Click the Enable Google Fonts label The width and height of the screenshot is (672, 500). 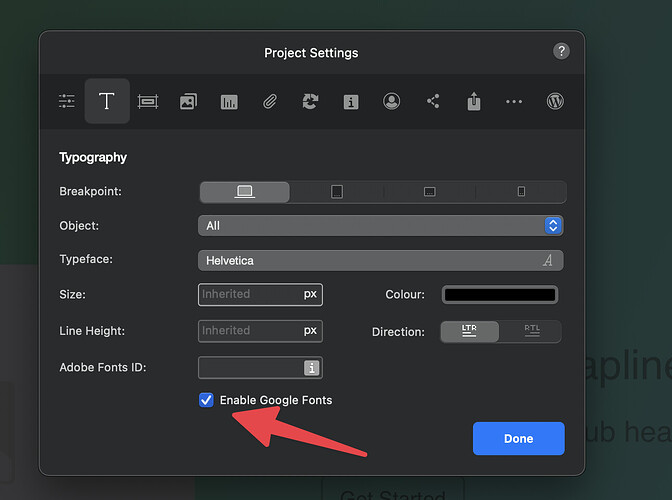pos(276,400)
